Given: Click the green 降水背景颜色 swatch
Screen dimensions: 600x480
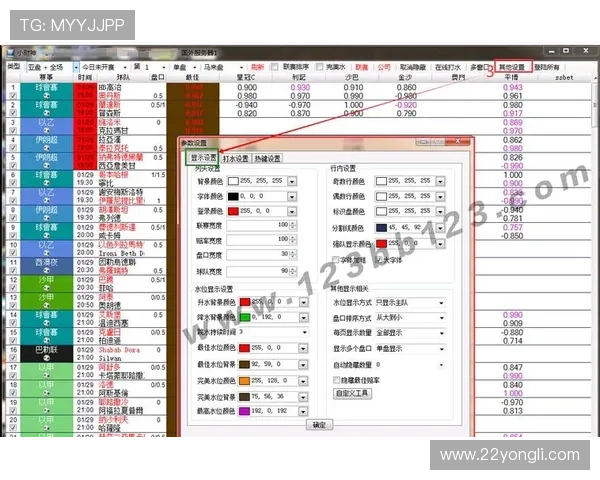Looking at the screenshot, I should (243, 316).
